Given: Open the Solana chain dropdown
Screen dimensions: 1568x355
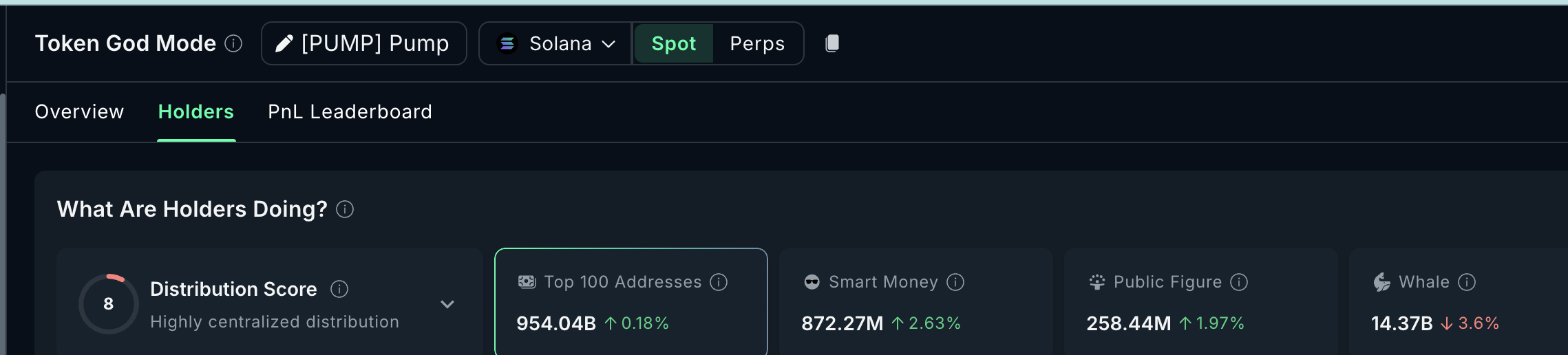Looking at the screenshot, I should [608, 43].
